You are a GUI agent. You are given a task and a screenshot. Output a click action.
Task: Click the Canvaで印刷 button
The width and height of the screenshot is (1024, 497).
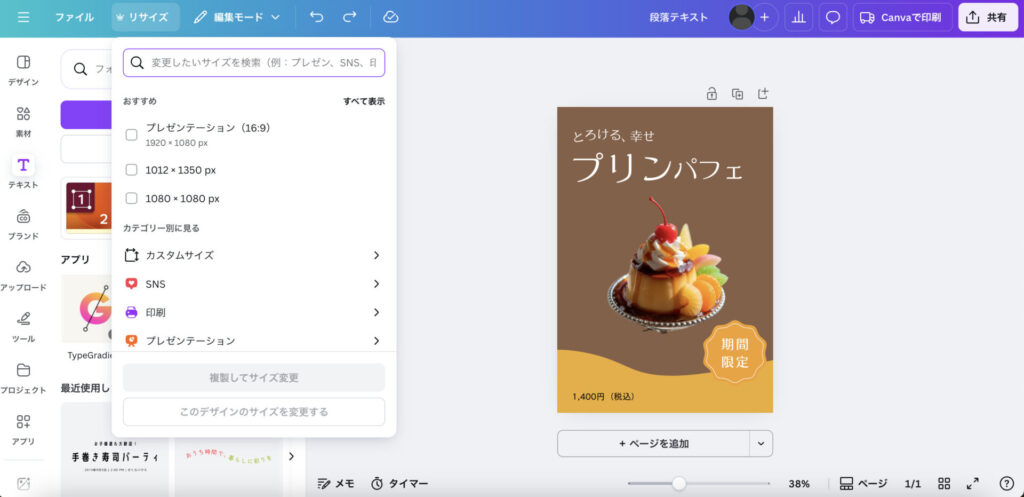(x=901, y=18)
